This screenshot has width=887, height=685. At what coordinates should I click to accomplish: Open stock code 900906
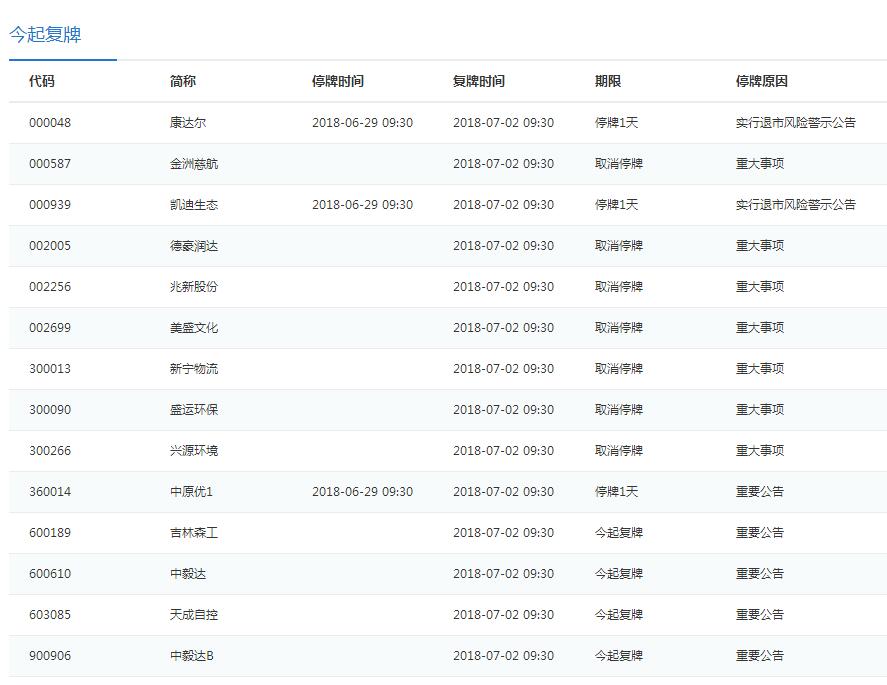[x=50, y=656]
